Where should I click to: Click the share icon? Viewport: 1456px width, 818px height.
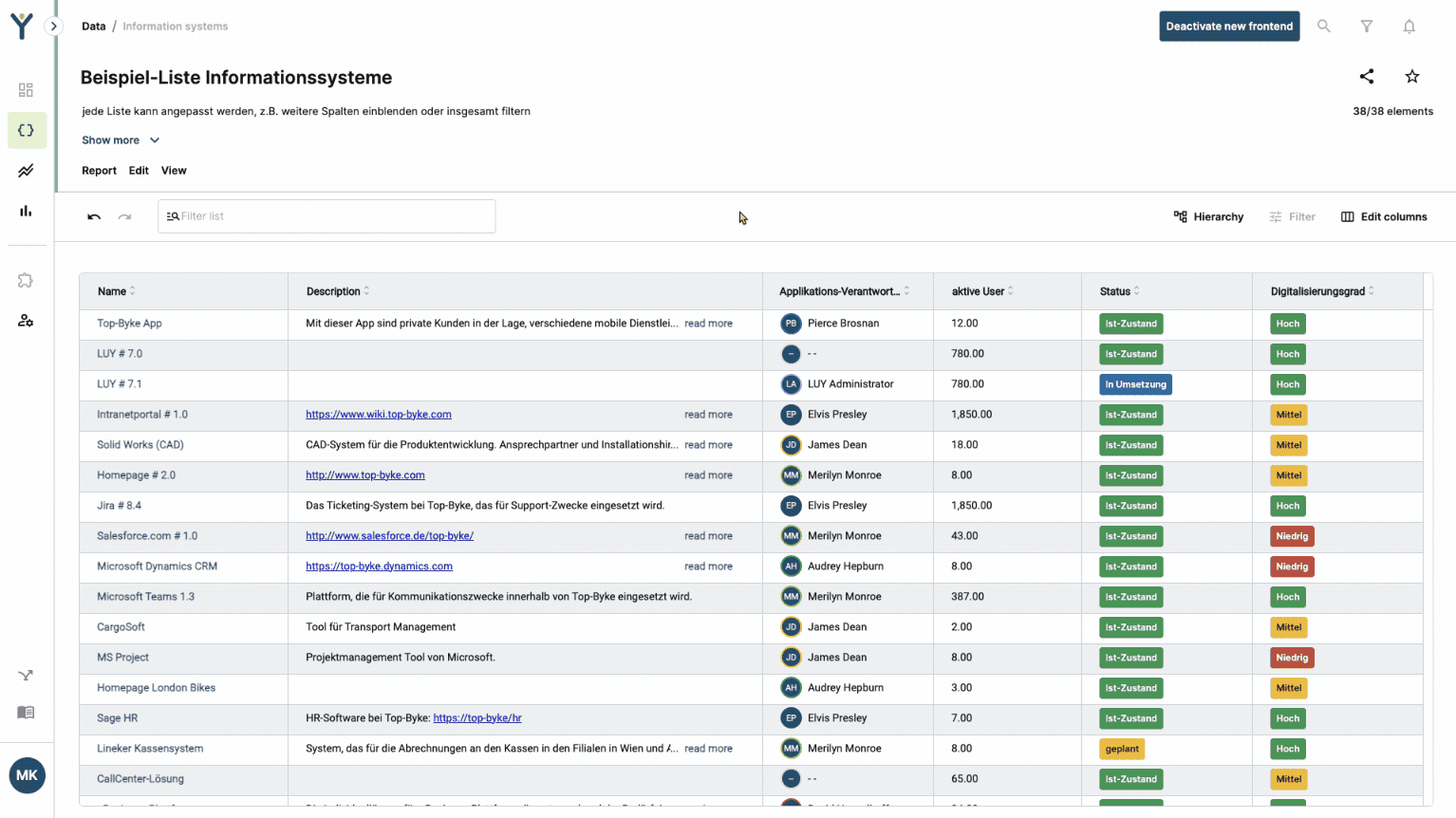tap(1366, 77)
